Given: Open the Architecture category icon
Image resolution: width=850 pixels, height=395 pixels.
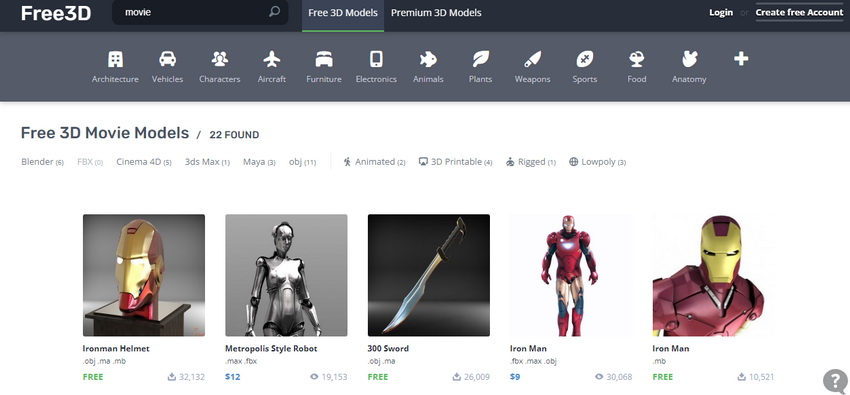Looking at the screenshot, I should click(x=115, y=59).
